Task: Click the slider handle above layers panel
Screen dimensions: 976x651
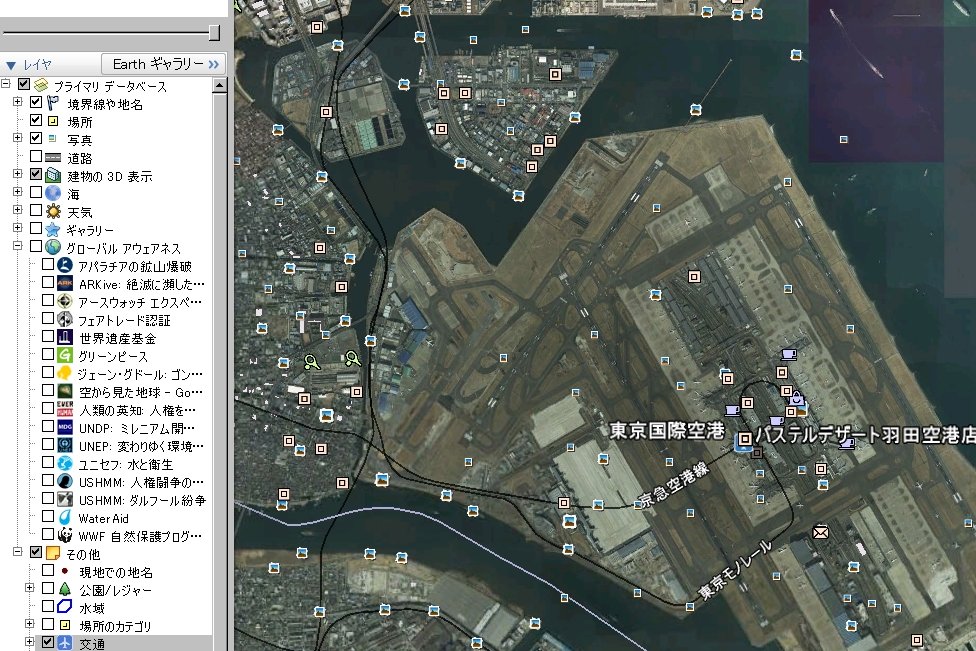Action: click(x=213, y=32)
